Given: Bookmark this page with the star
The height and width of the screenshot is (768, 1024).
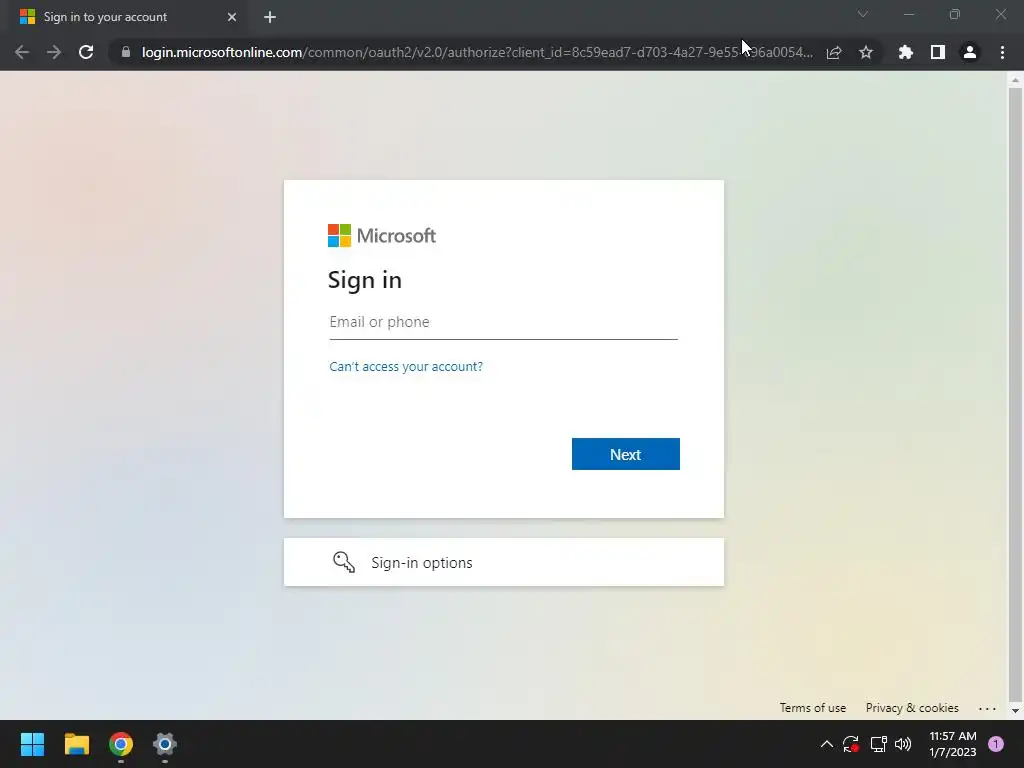Looking at the screenshot, I should pos(866,52).
